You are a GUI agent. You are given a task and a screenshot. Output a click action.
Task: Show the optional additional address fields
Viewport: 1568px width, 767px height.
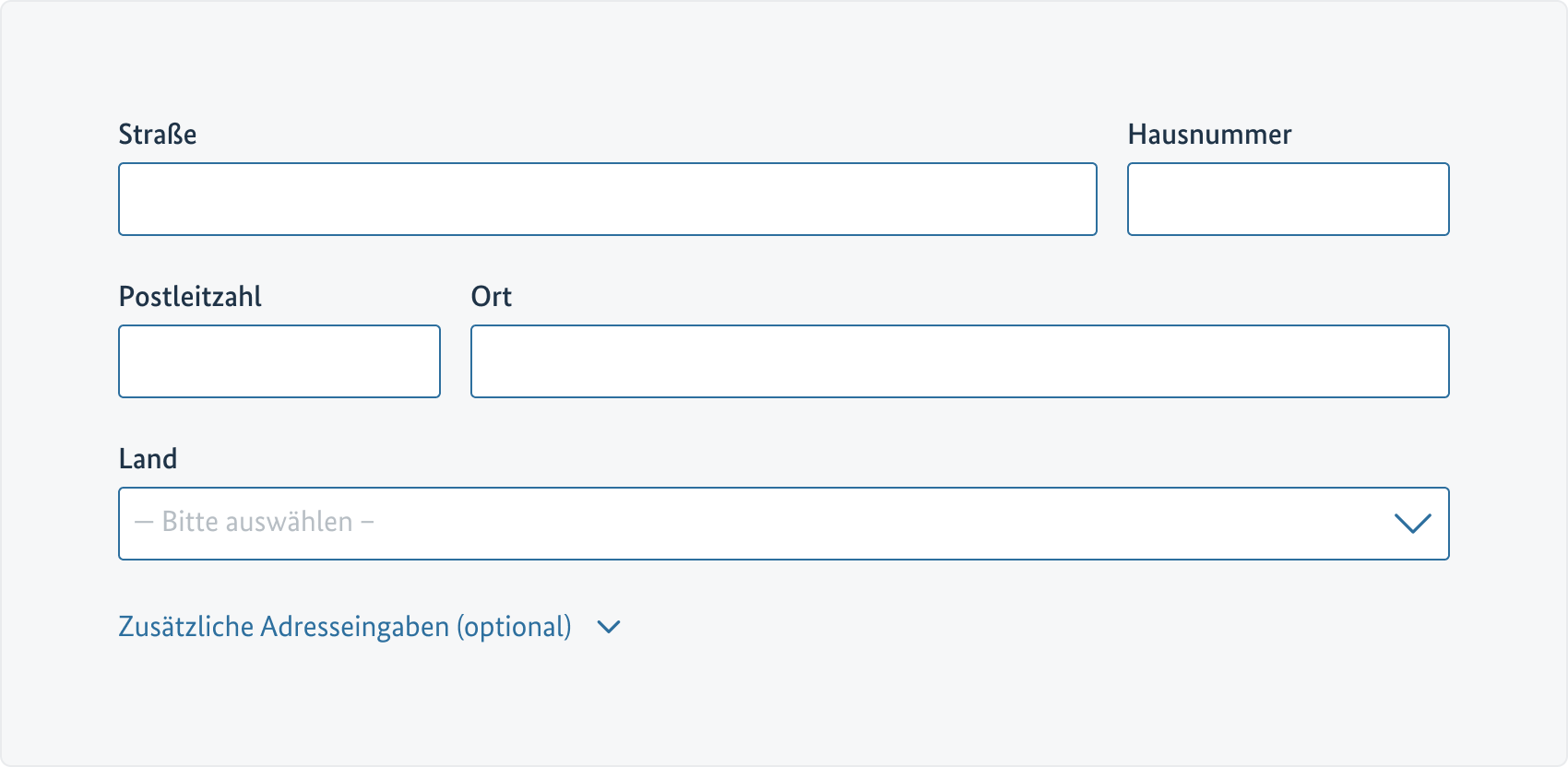point(345,627)
